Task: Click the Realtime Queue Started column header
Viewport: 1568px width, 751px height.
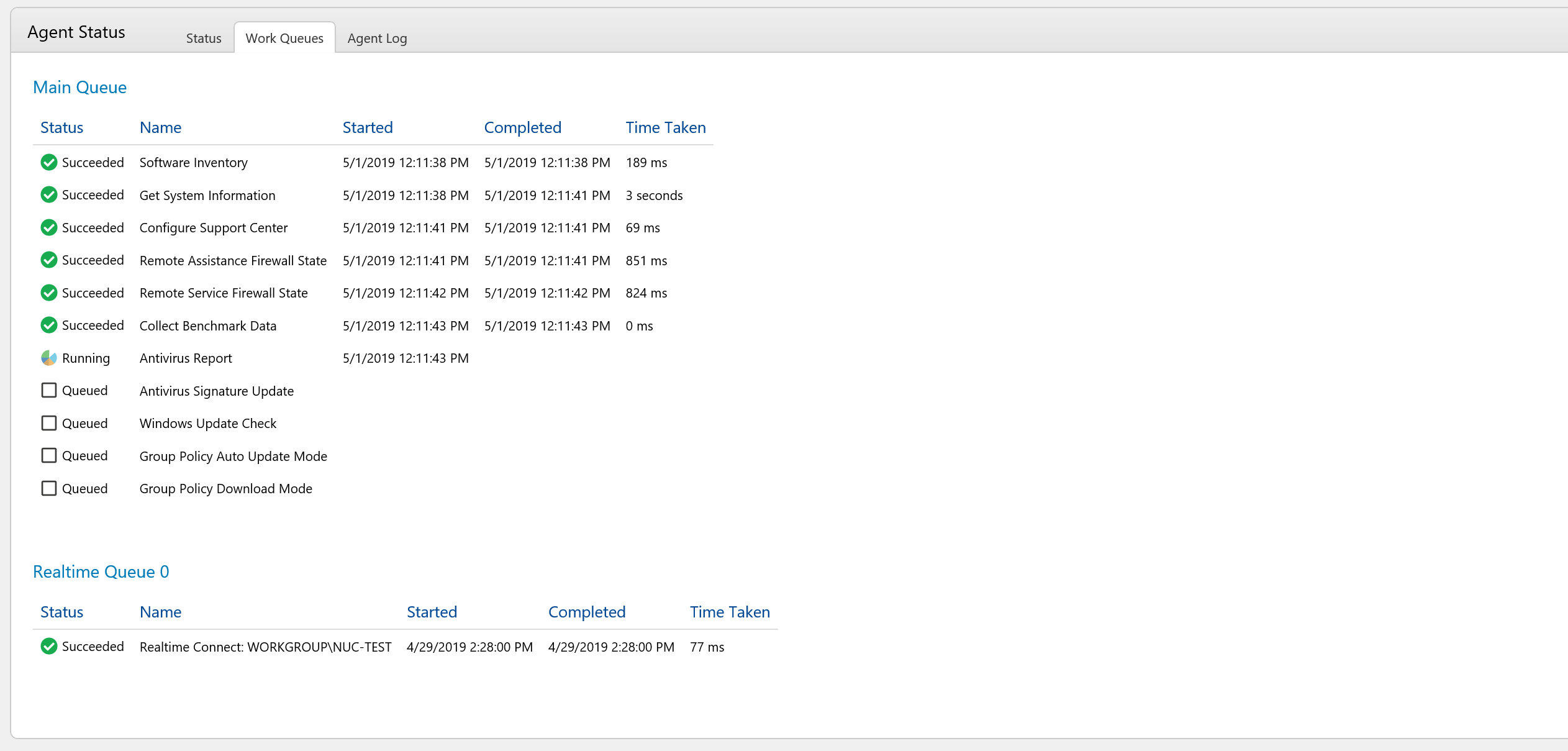Action: 432,612
